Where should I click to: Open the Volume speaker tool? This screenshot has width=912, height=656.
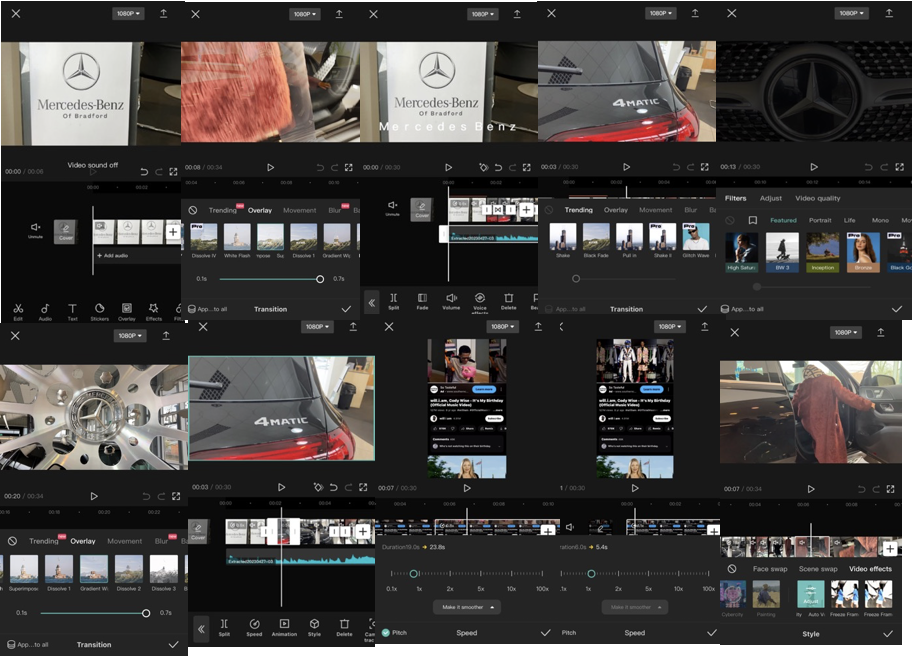pyautogui.click(x=451, y=301)
